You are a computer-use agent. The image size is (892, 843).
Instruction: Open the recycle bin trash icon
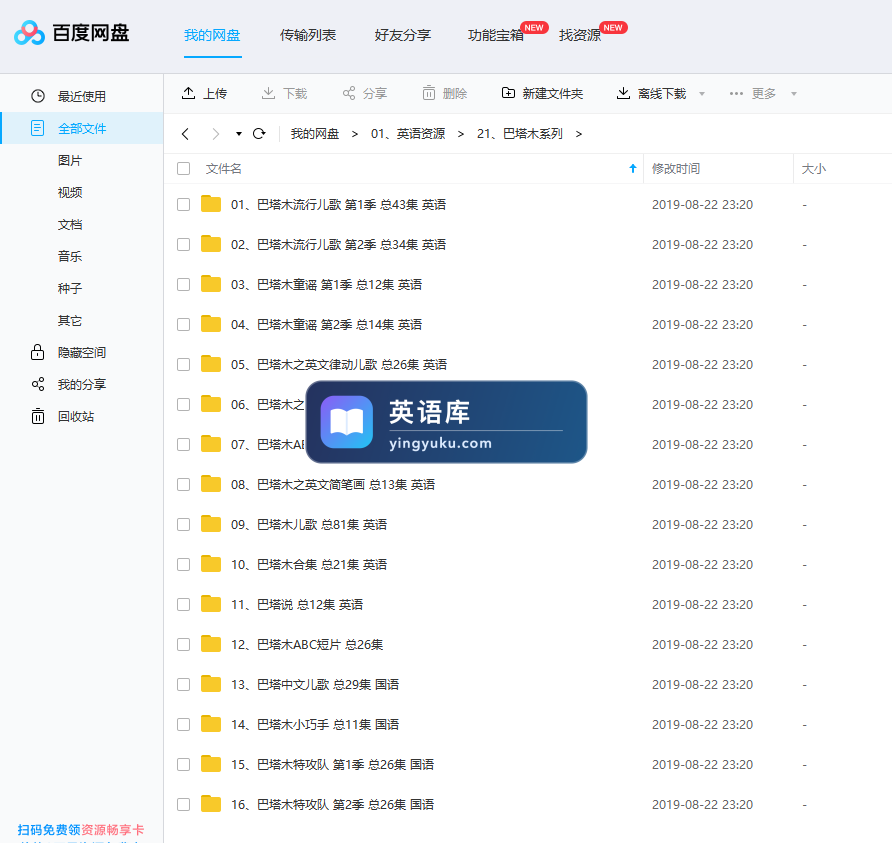tap(38, 416)
